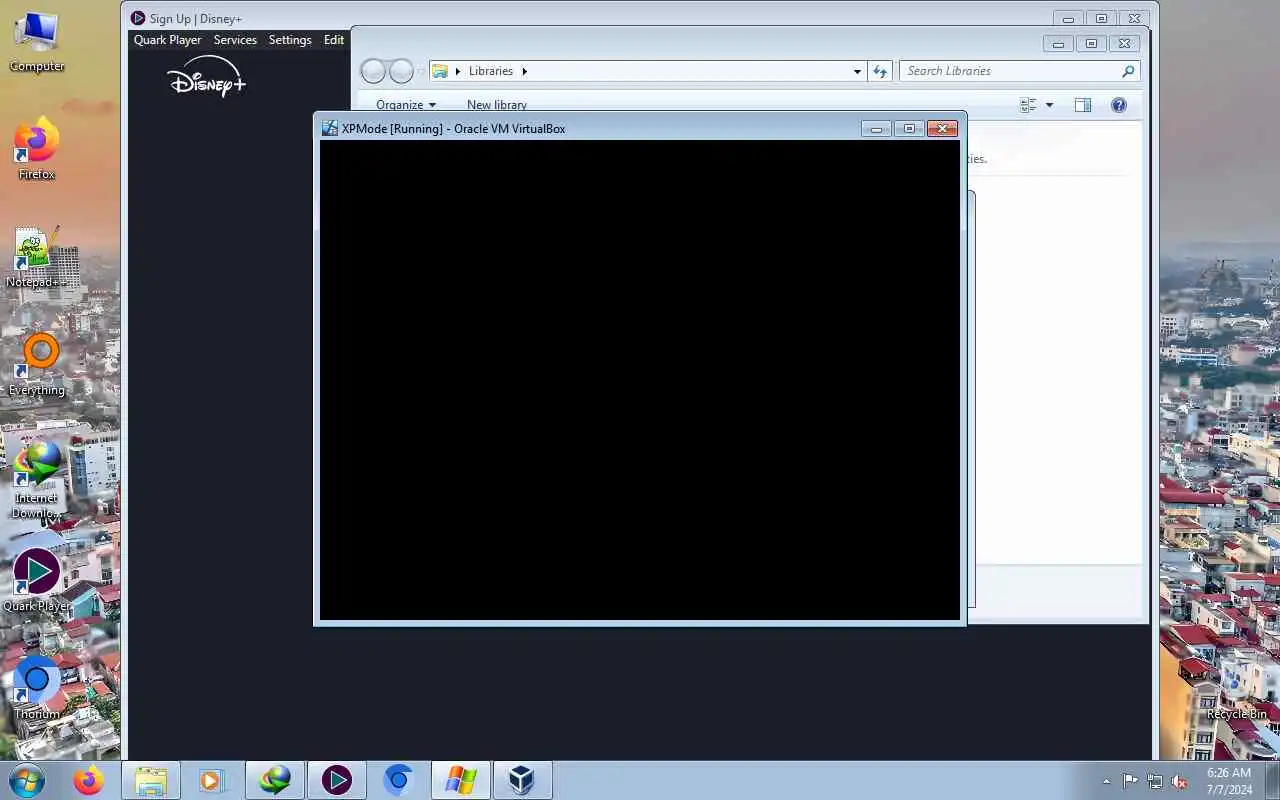This screenshot has width=1280, height=800.
Task: Open Explorer Help question mark
Action: point(1119,105)
